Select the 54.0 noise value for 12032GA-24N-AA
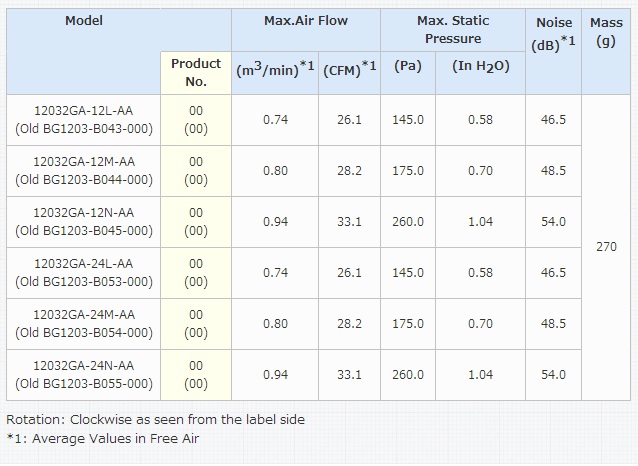Image resolution: width=638 pixels, height=466 pixels. 553,375
